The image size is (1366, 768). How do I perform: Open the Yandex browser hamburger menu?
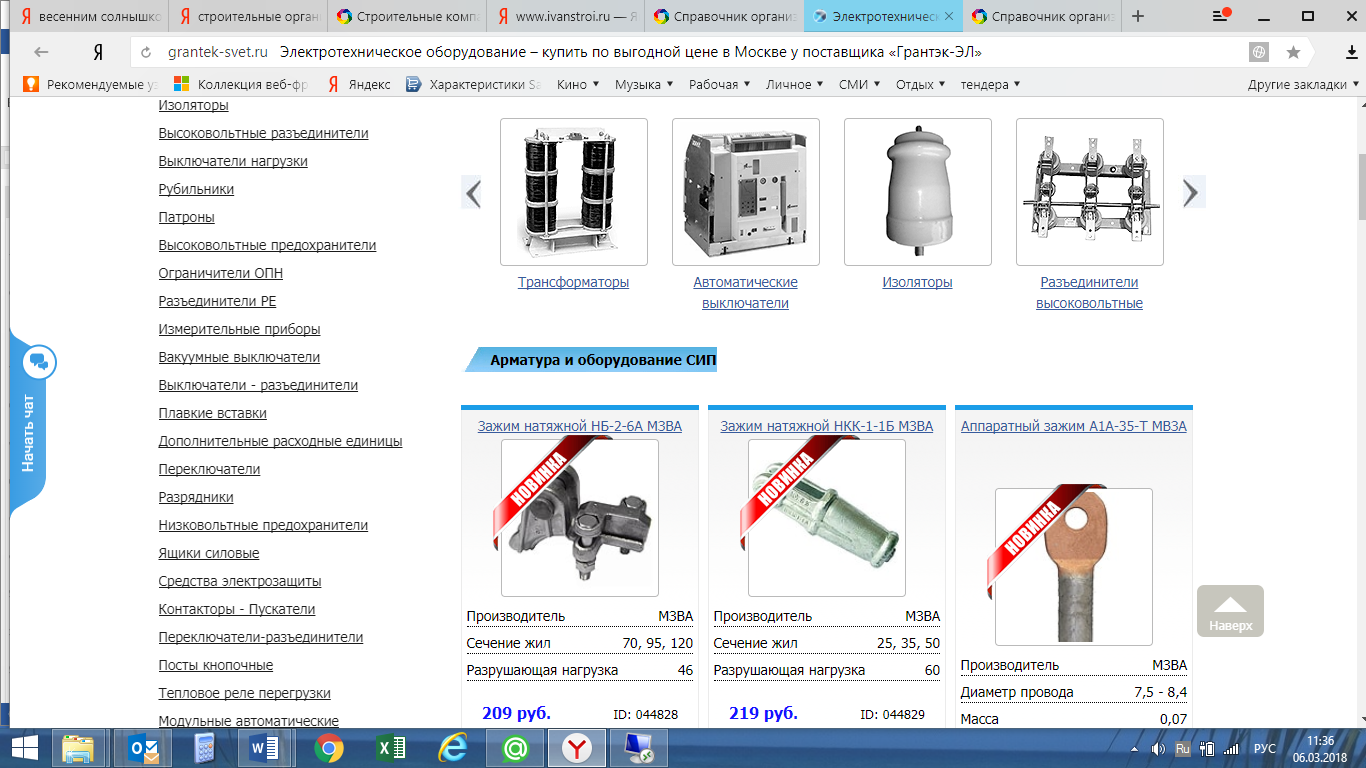click(x=1221, y=16)
